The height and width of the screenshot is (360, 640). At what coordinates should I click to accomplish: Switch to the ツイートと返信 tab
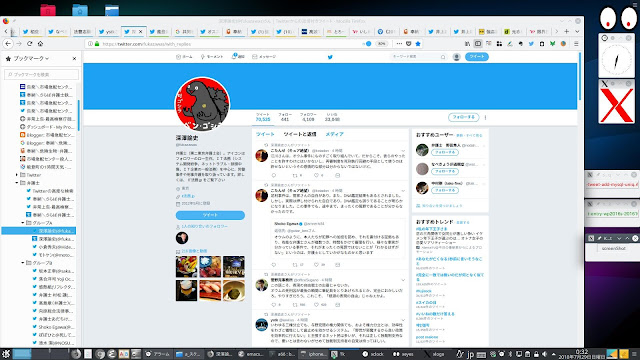300,134
